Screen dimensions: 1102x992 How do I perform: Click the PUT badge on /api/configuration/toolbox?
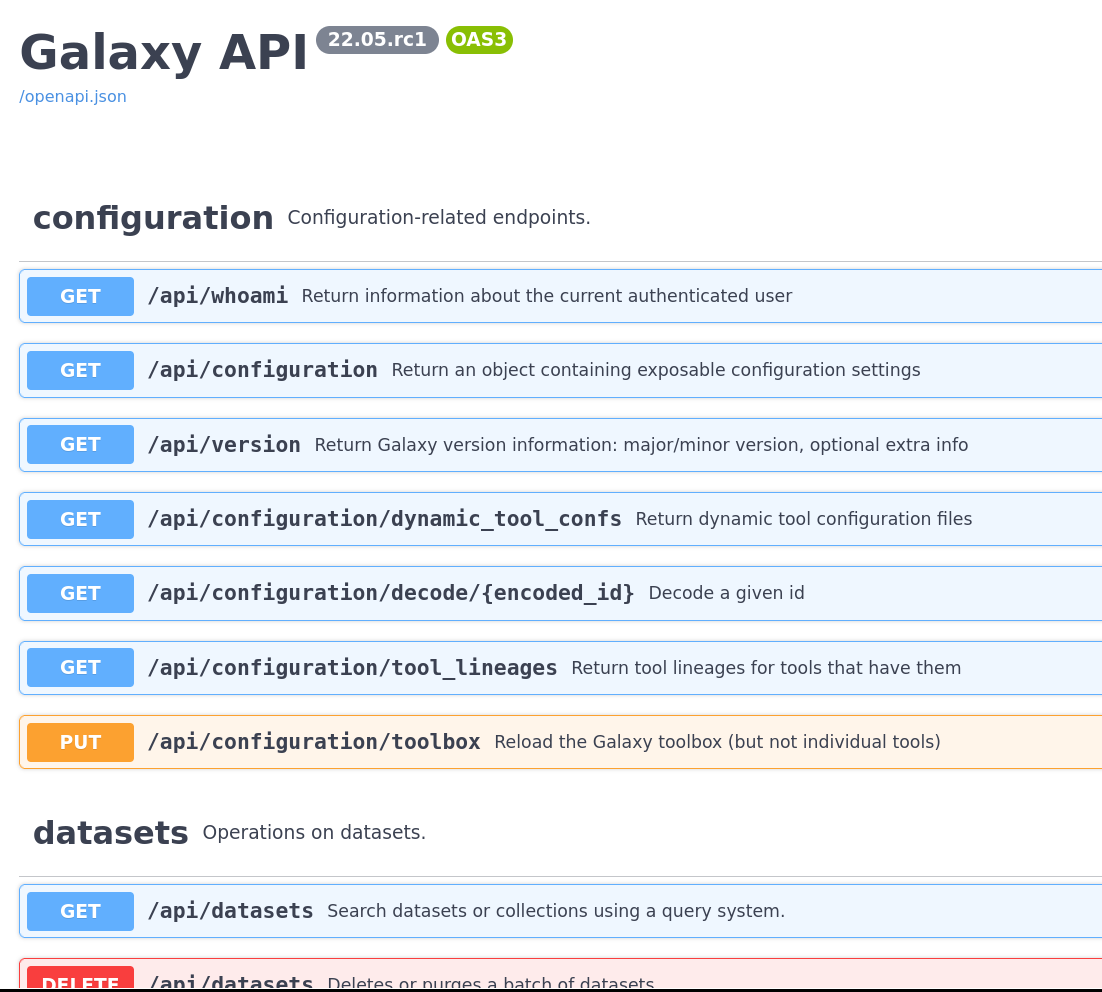[80, 742]
